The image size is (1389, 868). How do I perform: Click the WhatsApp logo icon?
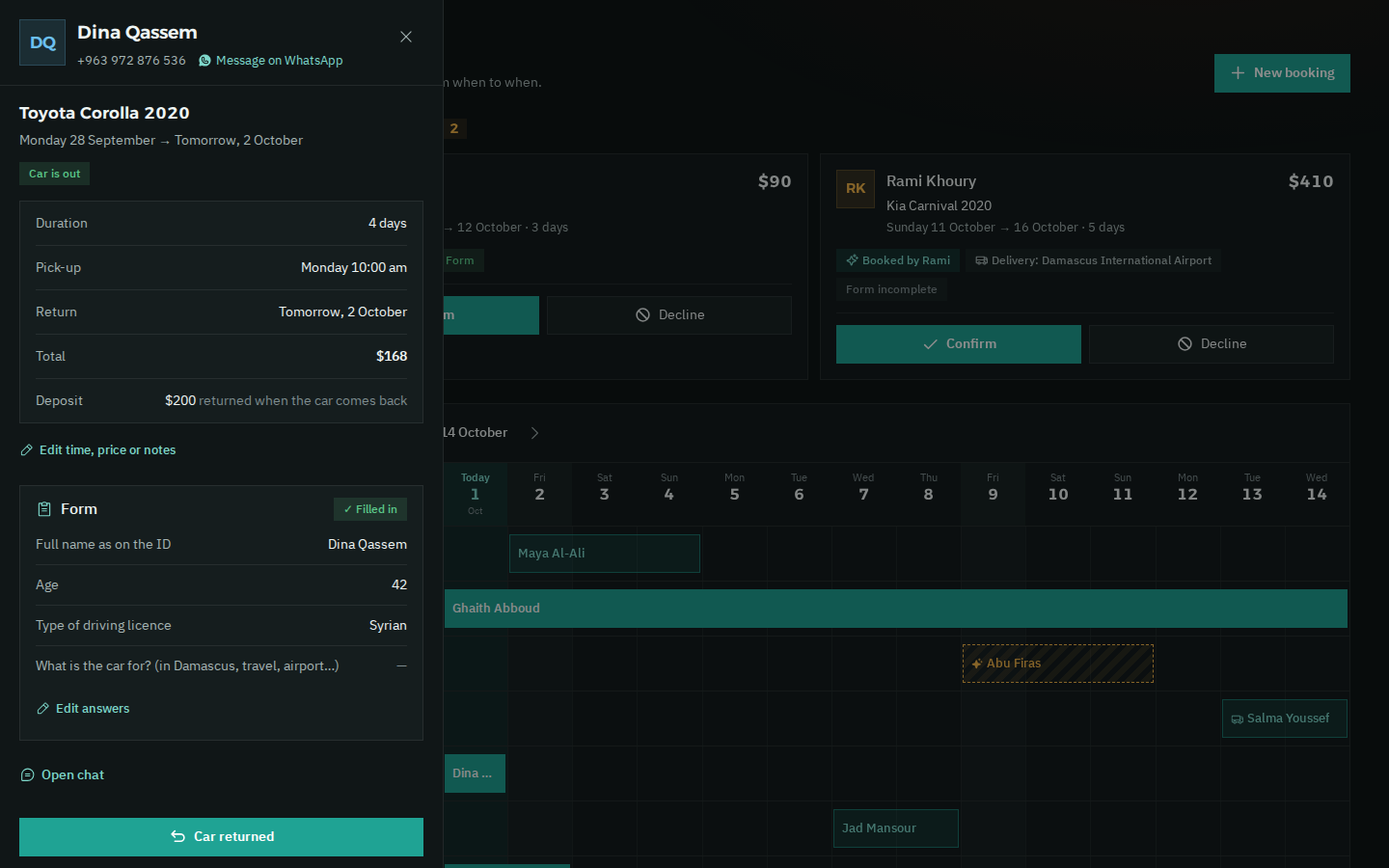tap(204, 61)
